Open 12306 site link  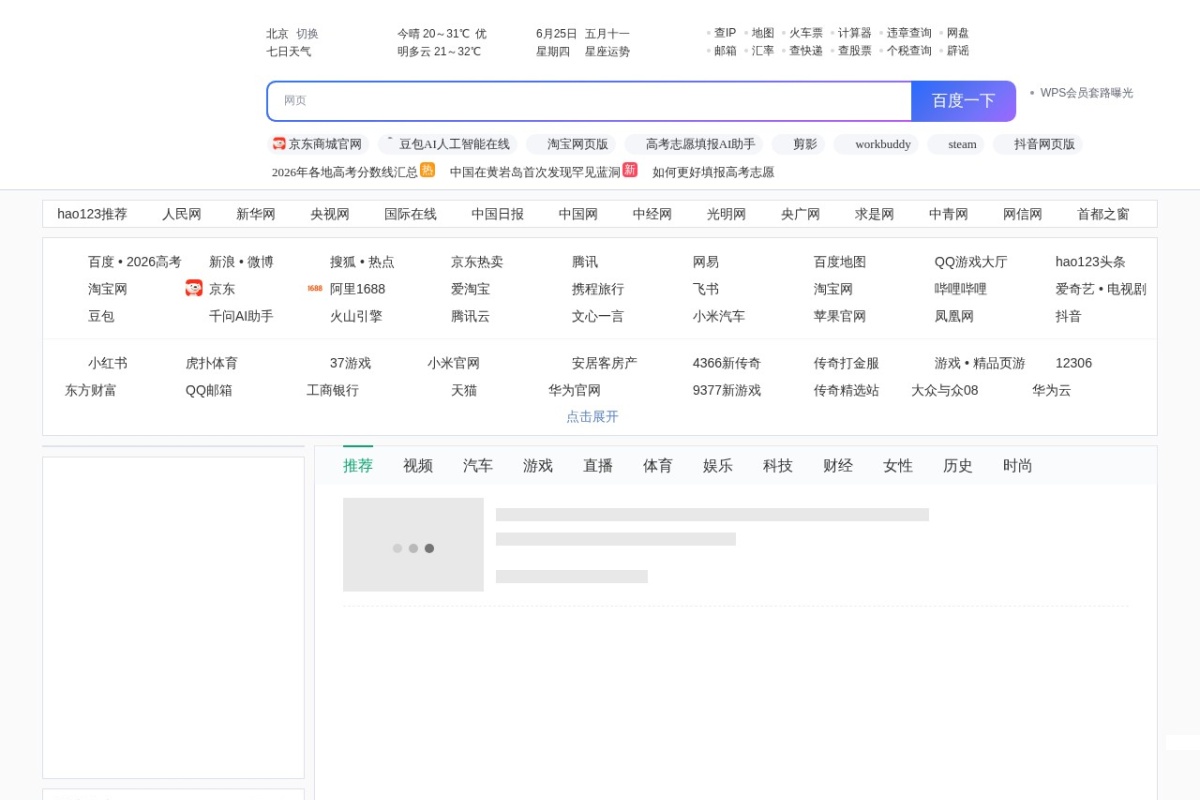1074,363
